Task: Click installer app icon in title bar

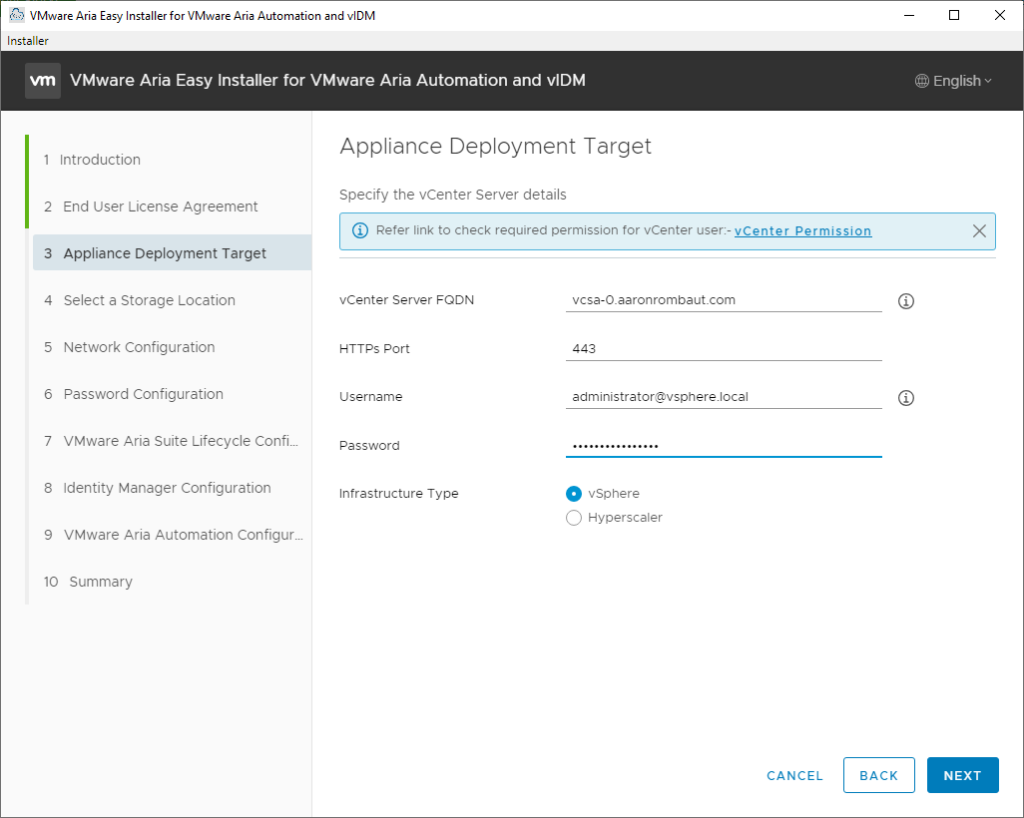Action: point(16,15)
